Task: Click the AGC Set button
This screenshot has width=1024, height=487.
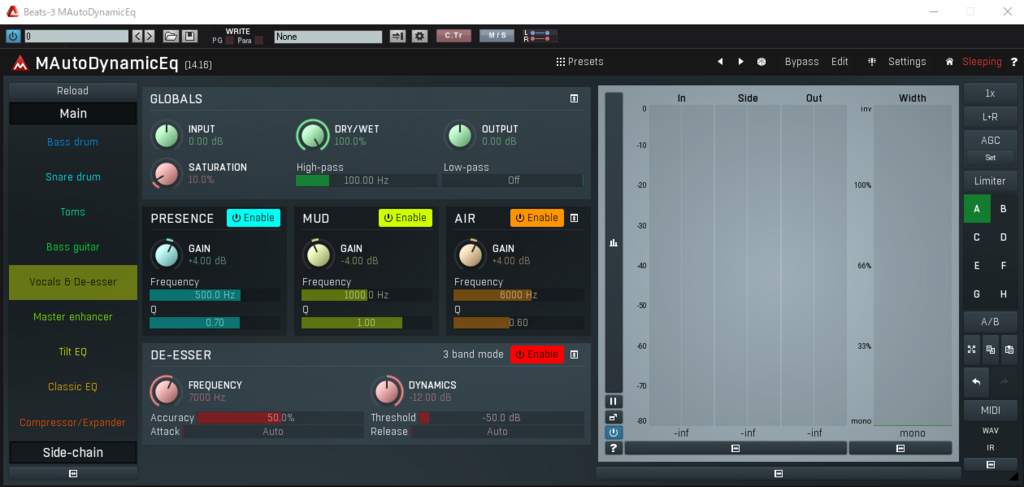Action: coord(990,157)
